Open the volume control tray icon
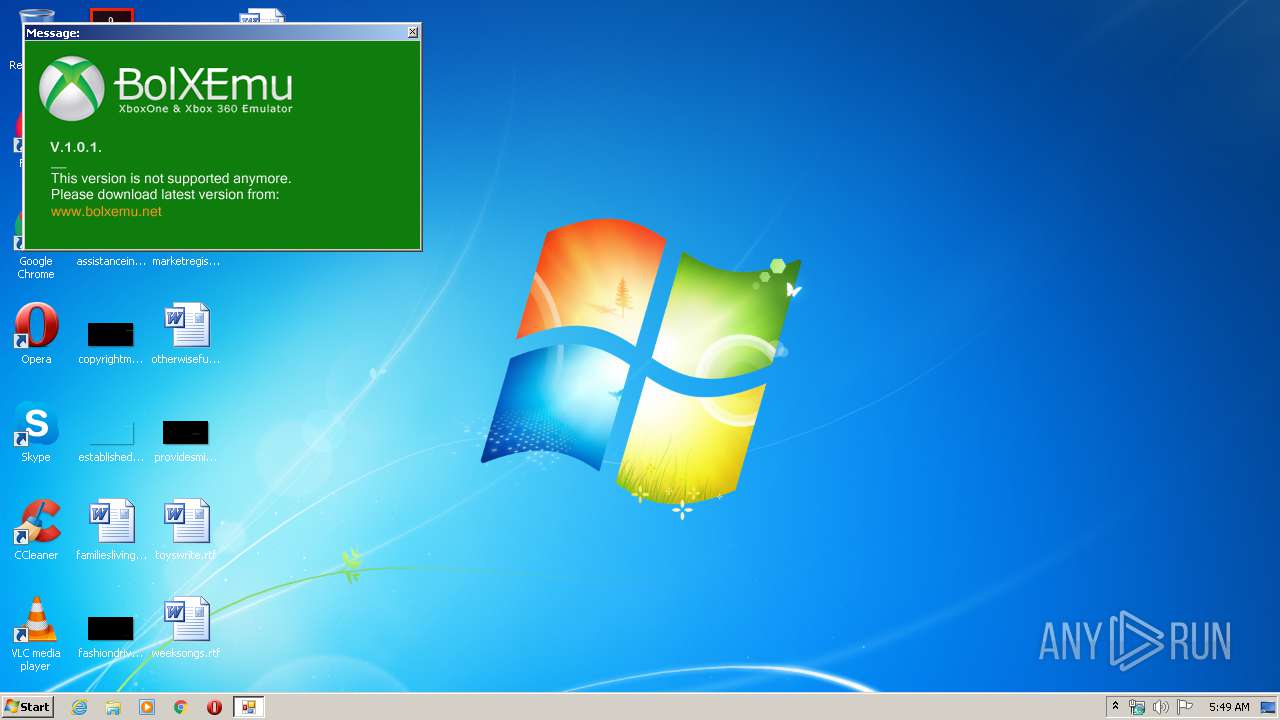 [1160, 707]
